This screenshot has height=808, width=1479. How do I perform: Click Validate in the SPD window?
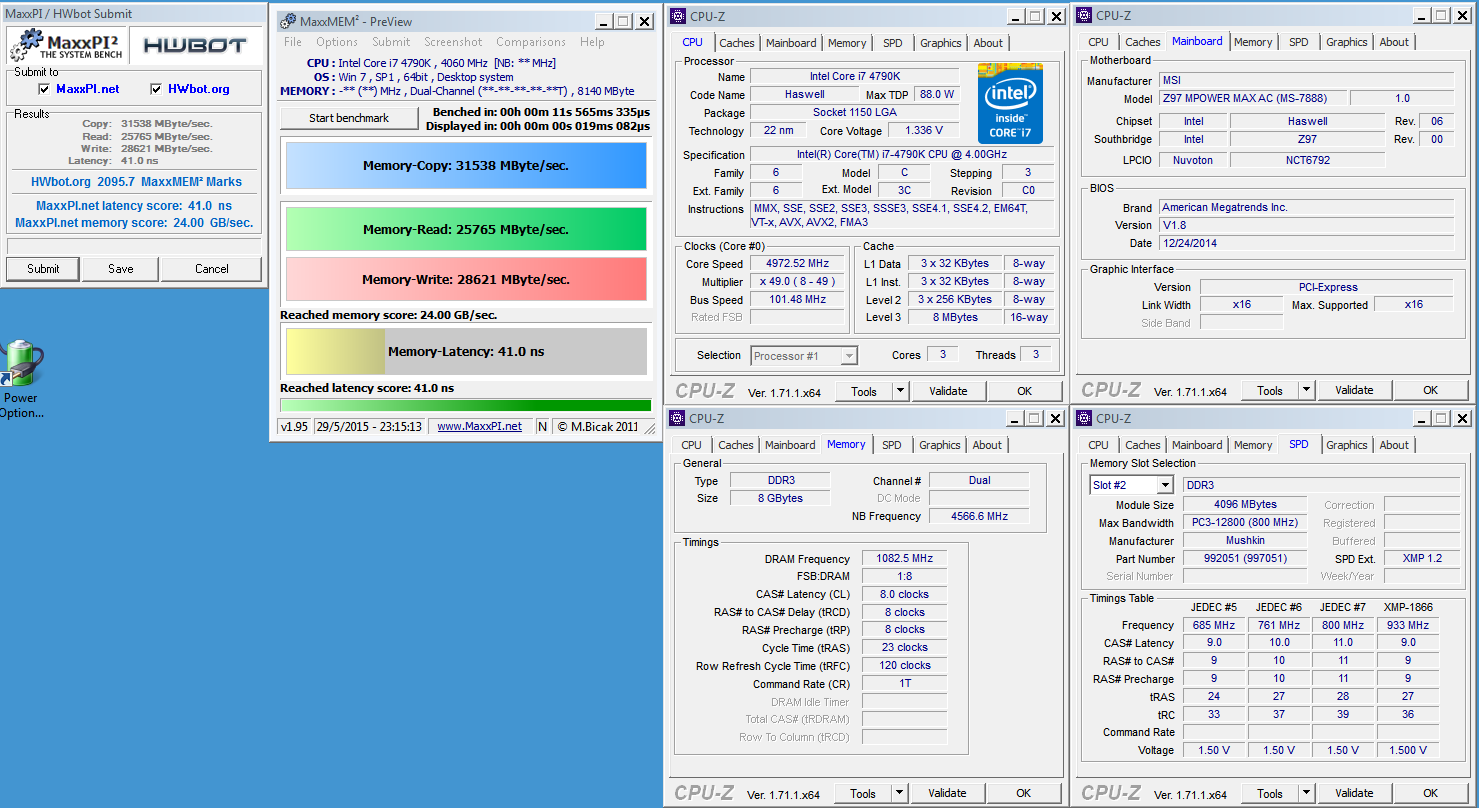click(1354, 794)
